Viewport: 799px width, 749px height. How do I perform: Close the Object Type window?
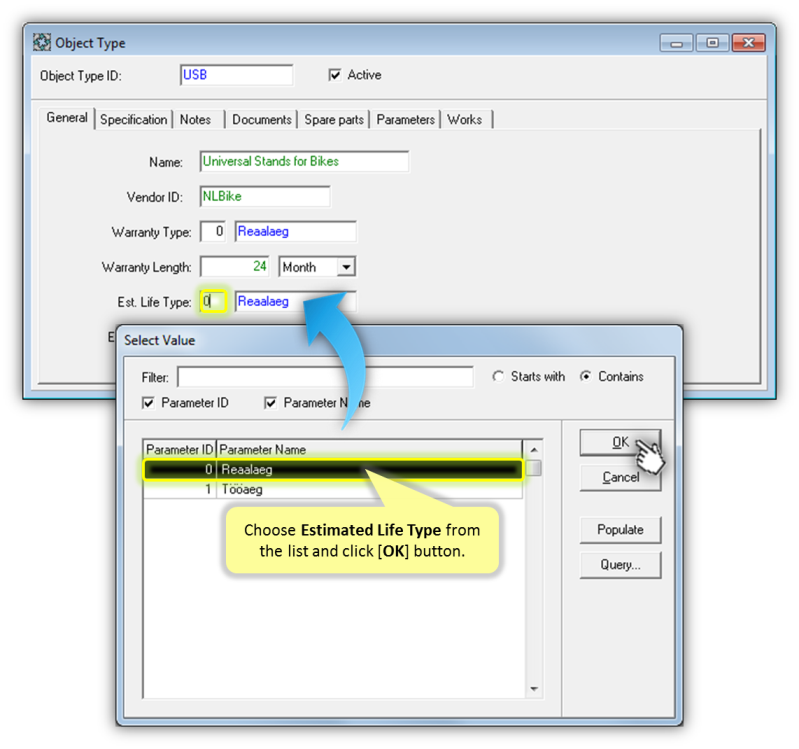749,43
